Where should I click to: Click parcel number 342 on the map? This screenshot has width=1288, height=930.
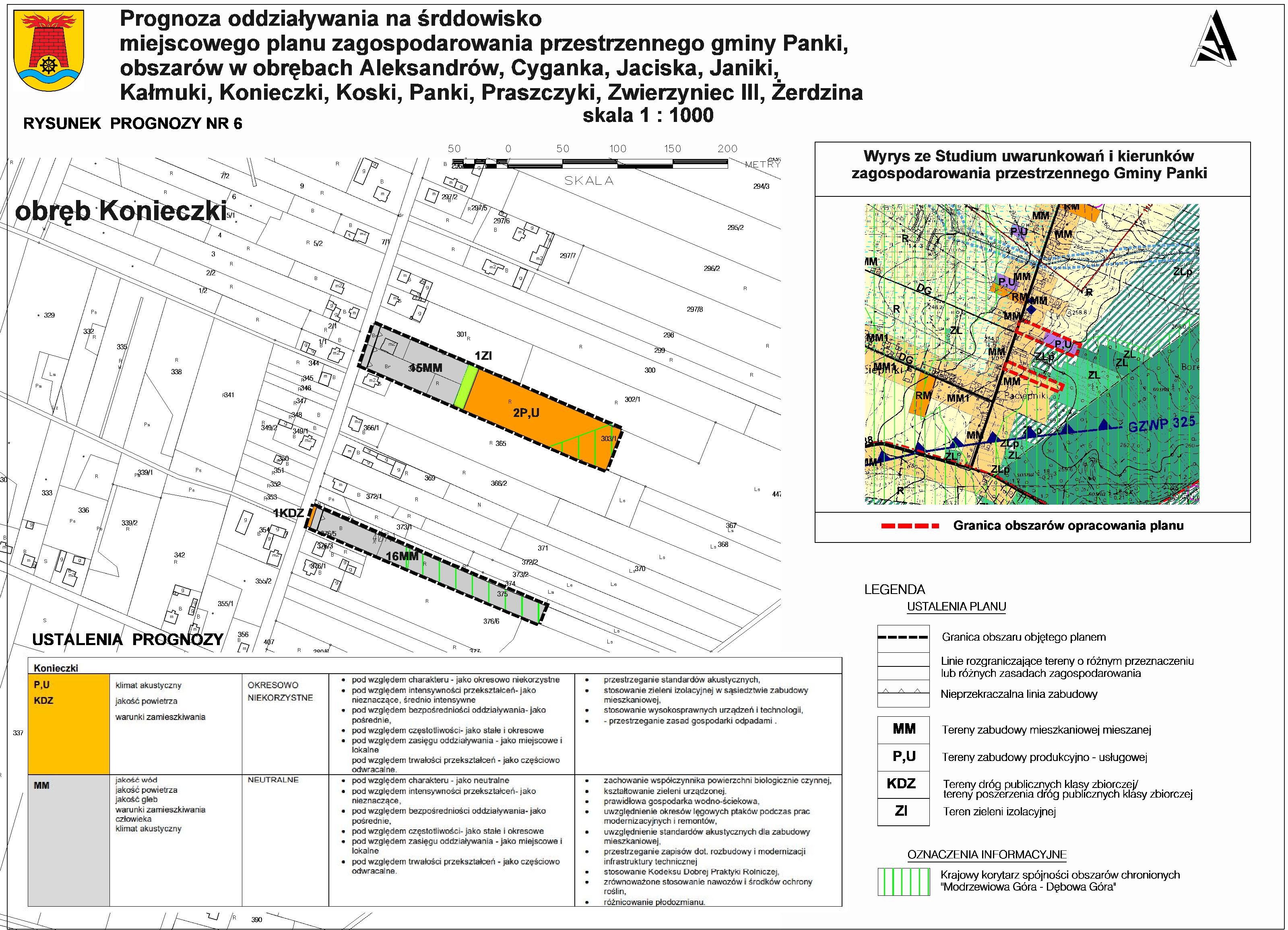click(x=179, y=555)
